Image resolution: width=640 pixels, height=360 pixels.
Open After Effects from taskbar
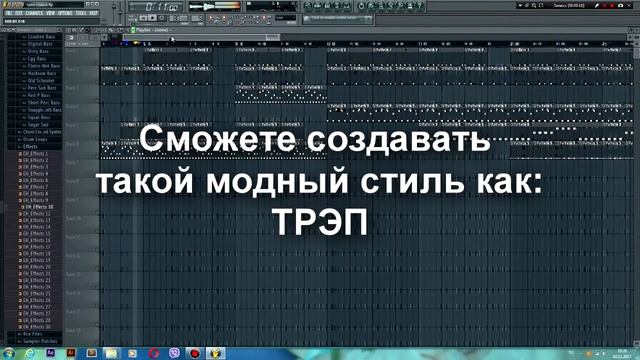50,353
